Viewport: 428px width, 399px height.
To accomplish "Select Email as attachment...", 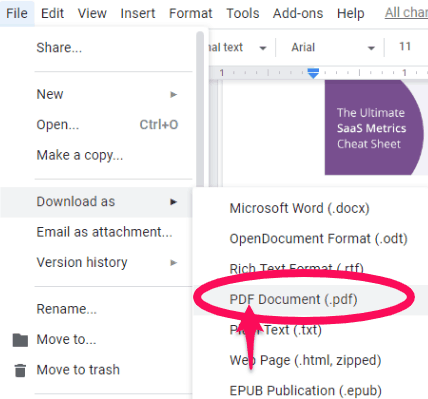I will pos(97,232).
